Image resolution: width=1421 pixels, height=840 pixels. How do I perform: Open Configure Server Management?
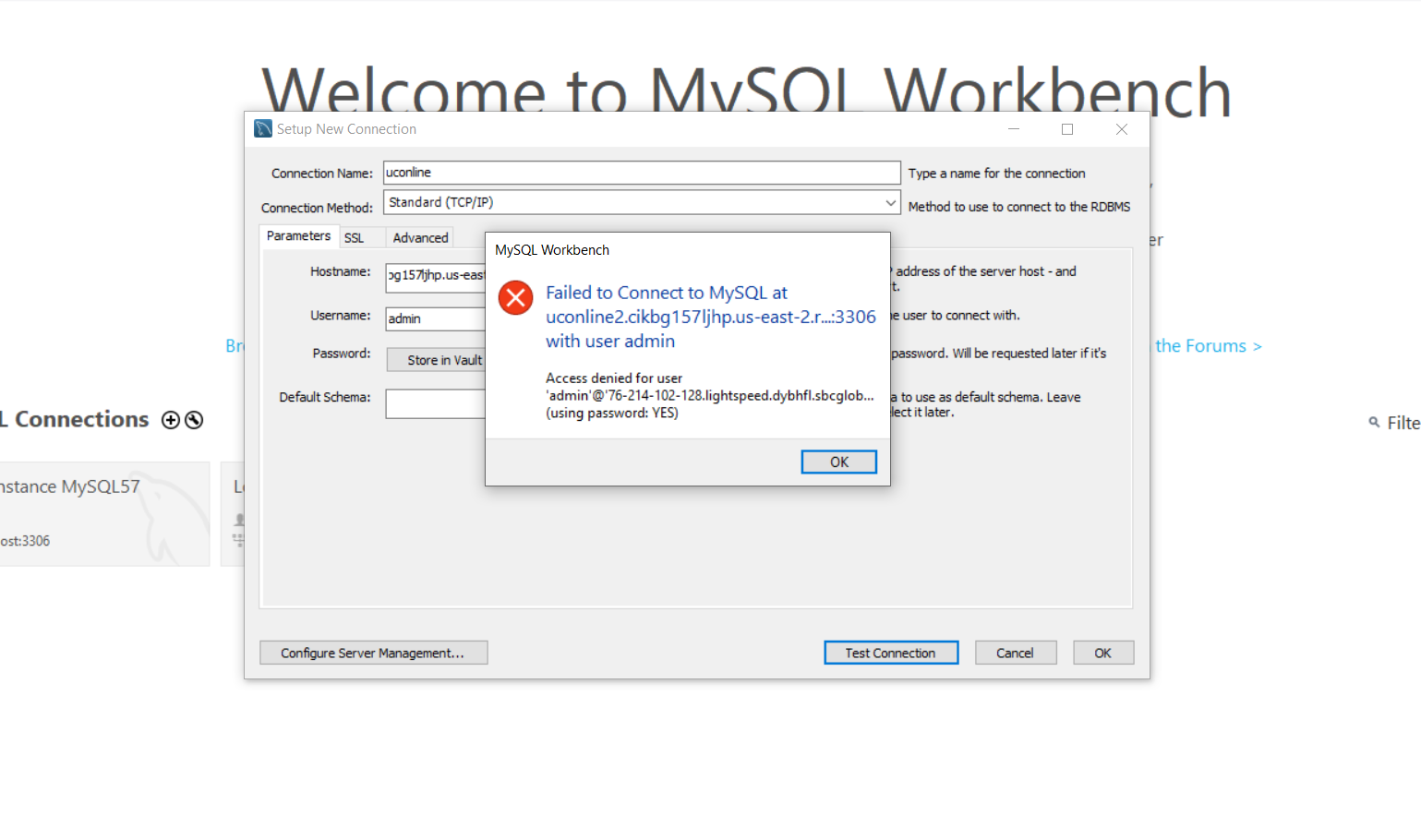pyautogui.click(x=373, y=653)
